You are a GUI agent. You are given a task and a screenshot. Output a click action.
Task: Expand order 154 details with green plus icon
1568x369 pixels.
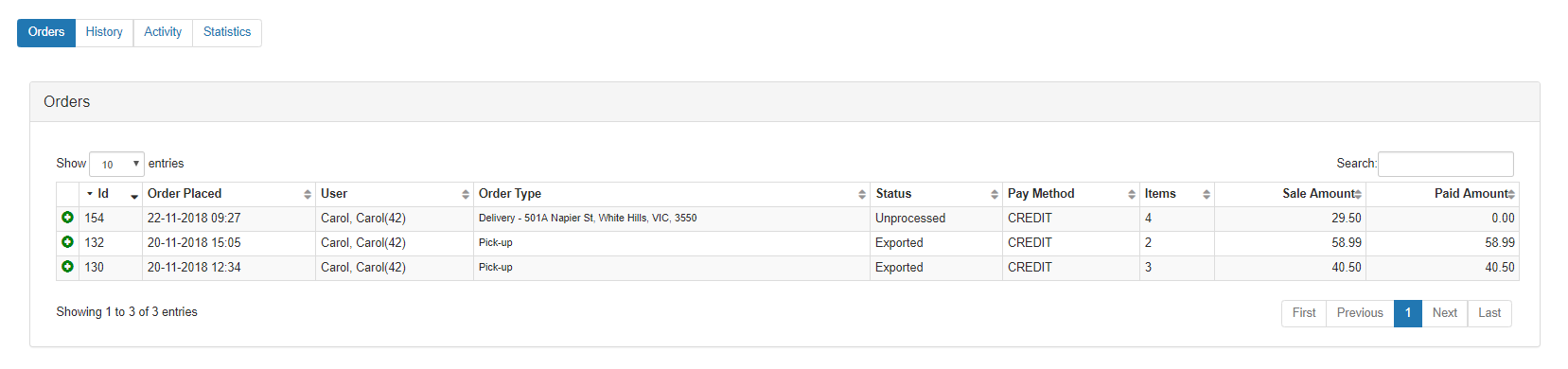click(67, 218)
